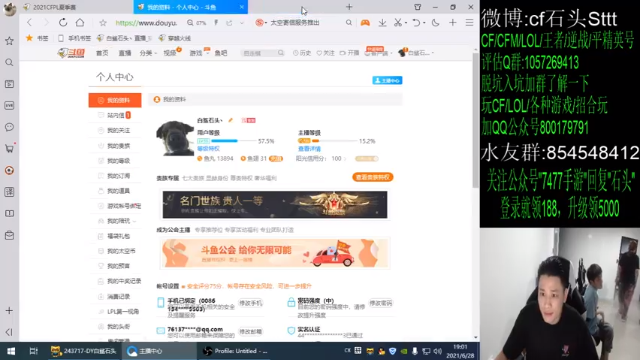The image size is (640, 360).
Task: Open 查看详情 link under streamer level
Action: 309,149
